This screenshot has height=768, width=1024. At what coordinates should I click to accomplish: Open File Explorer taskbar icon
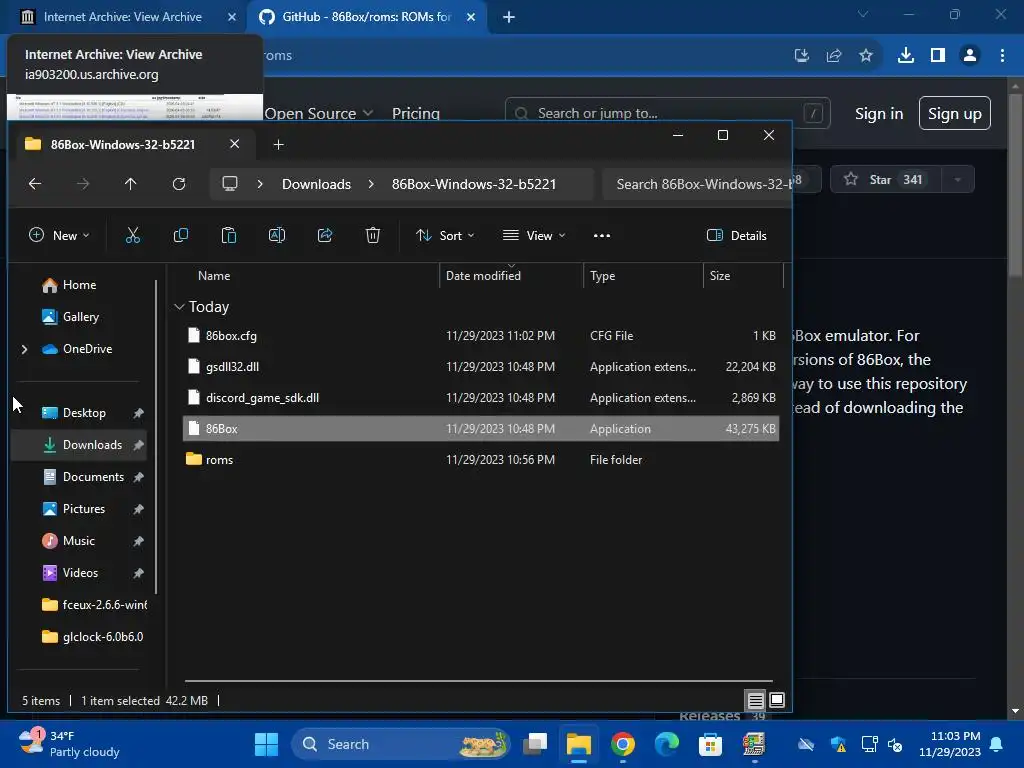click(x=579, y=744)
